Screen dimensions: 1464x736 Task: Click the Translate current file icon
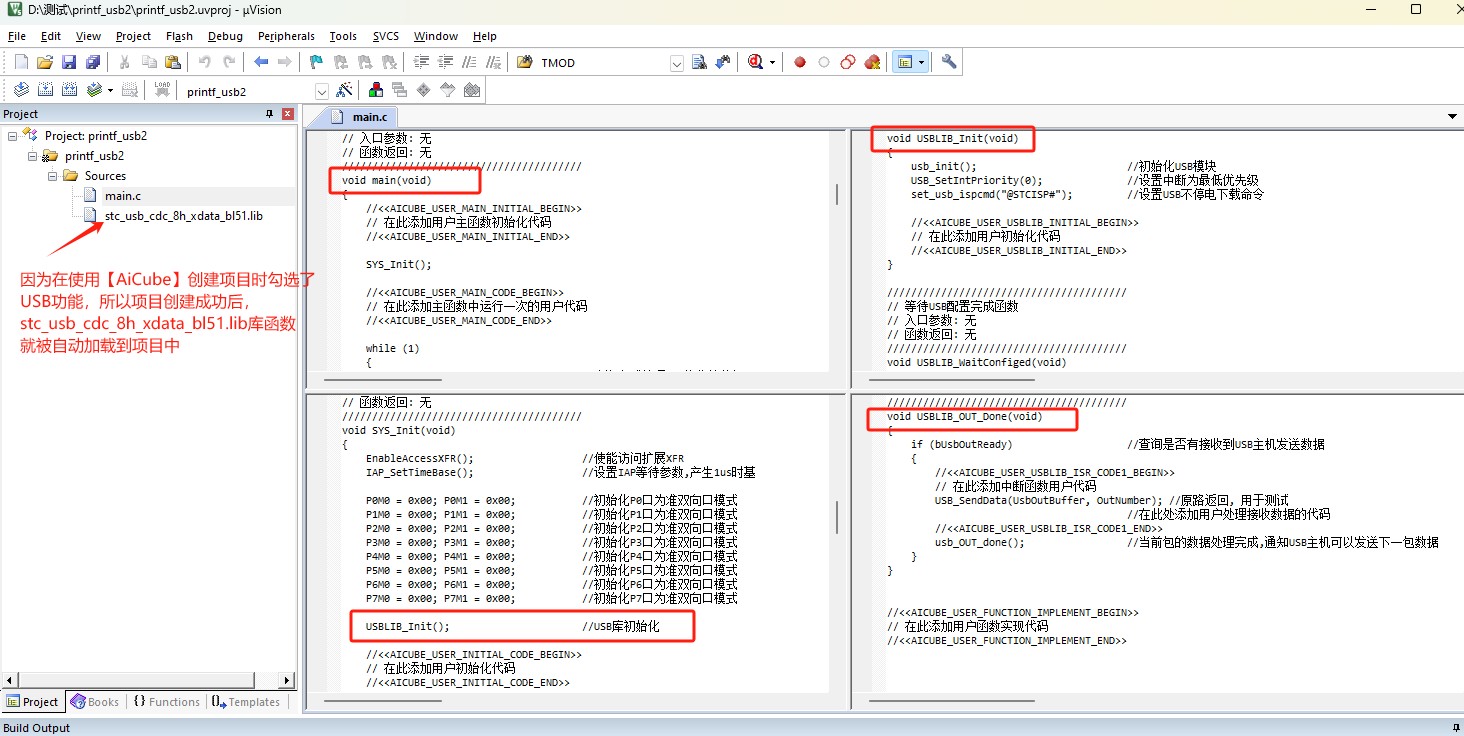point(21,90)
